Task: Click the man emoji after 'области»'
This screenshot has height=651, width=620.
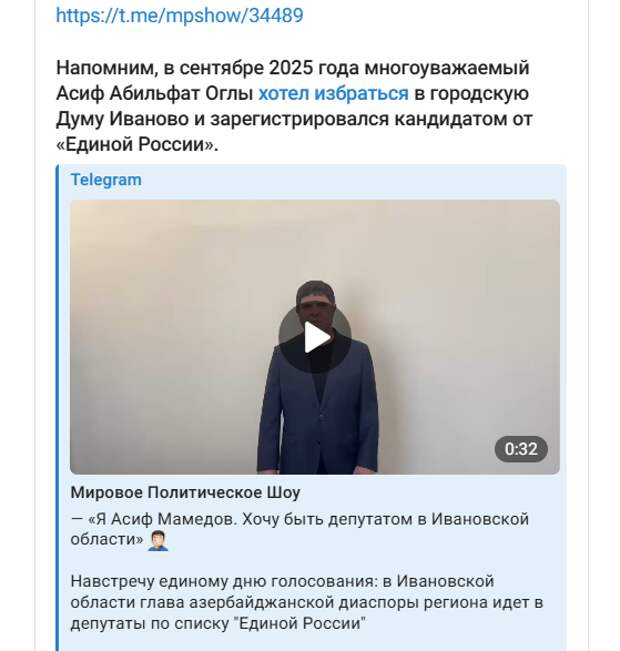Action: pyautogui.click(x=158, y=540)
